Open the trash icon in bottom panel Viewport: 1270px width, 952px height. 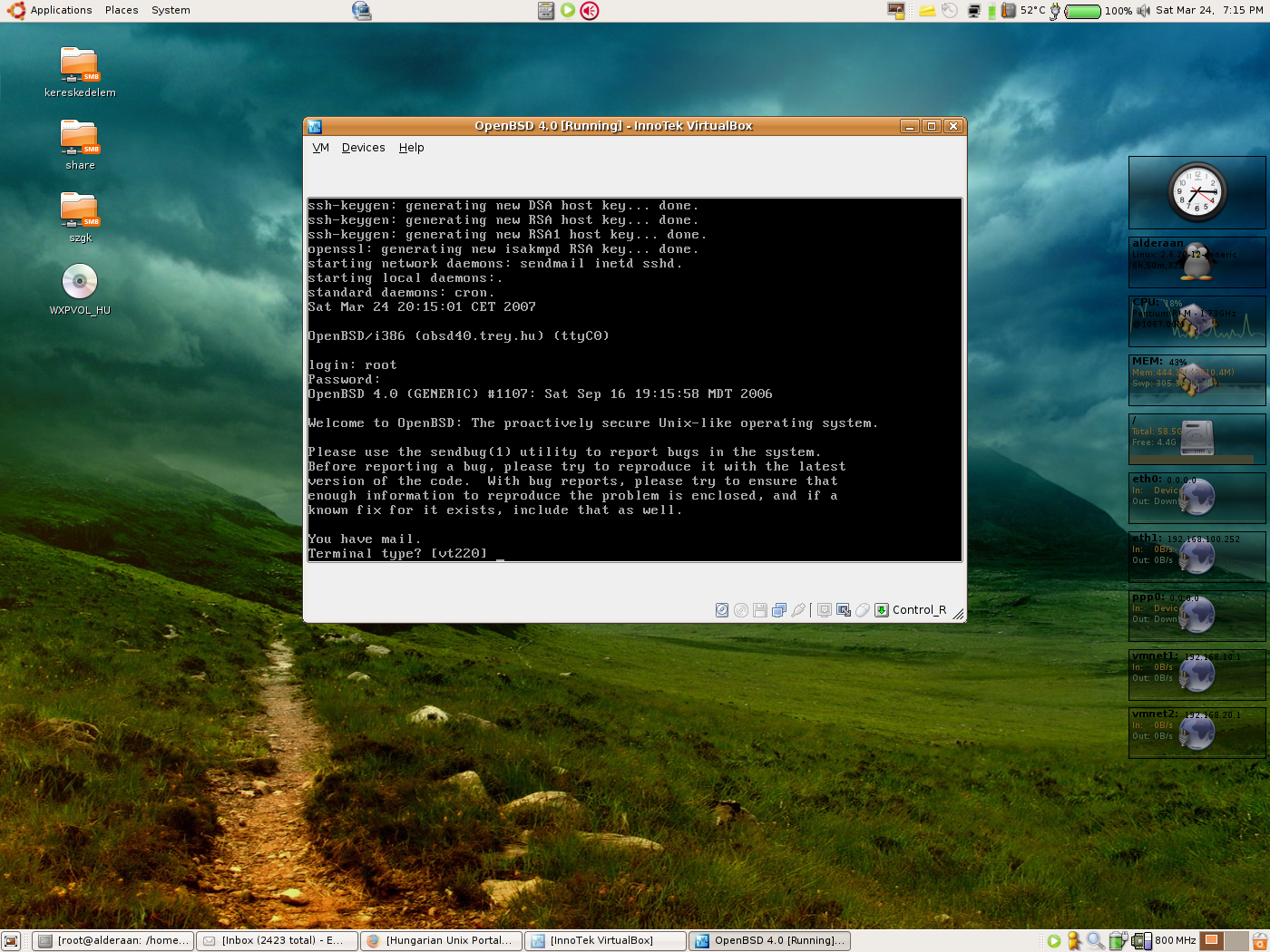point(1260,941)
